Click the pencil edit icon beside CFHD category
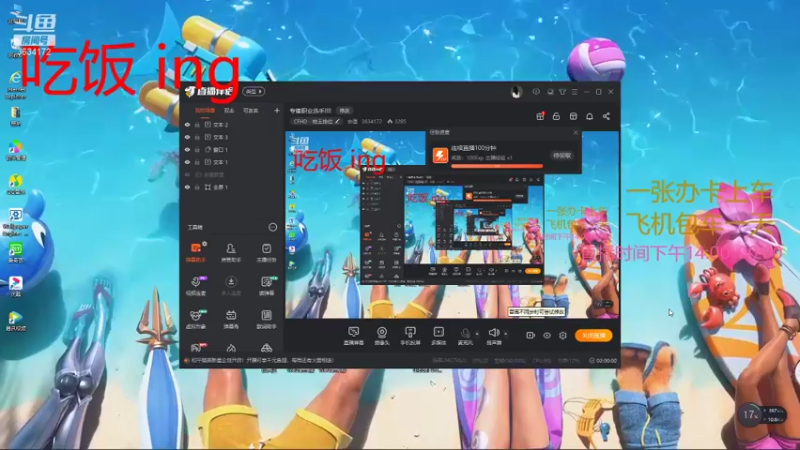 click(x=337, y=121)
